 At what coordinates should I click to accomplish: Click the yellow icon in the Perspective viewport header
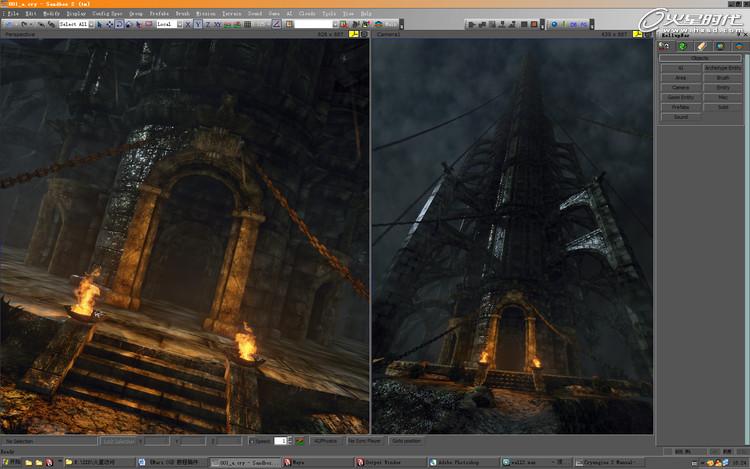(x=353, y=34)
